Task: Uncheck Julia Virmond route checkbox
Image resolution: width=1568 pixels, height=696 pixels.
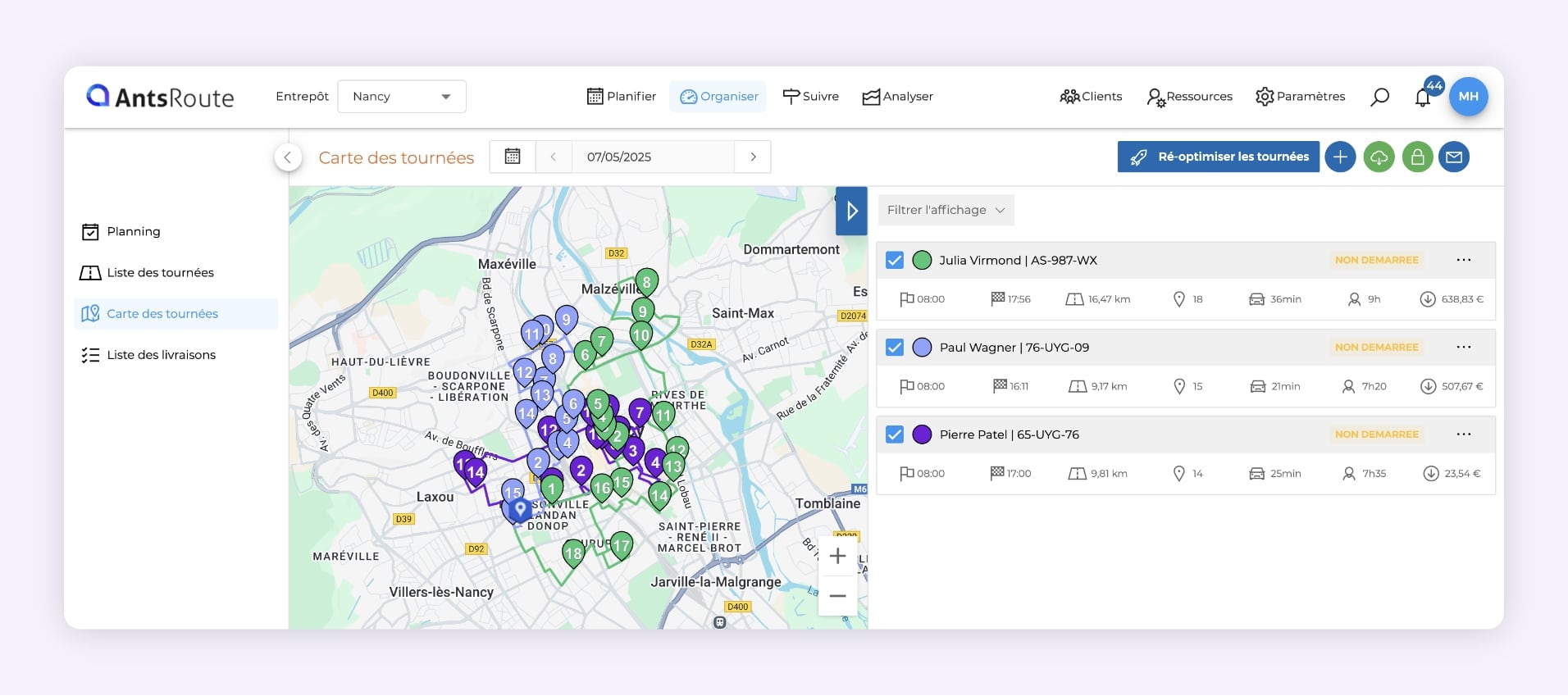Action: [895, 261]
